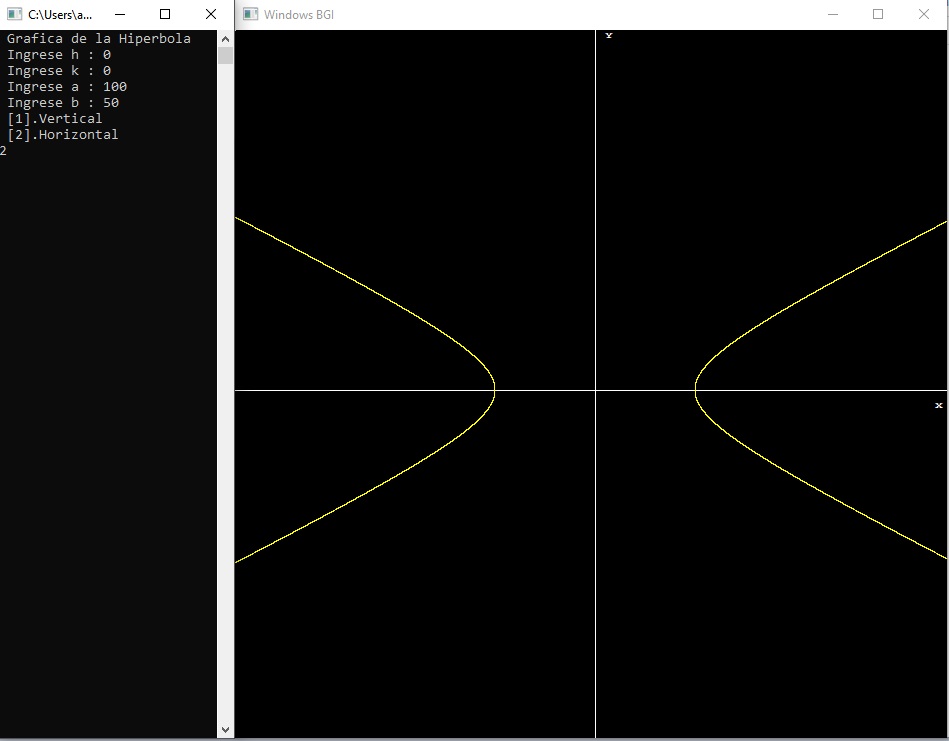The width and height of the screenshot is (949, 741).
Task: Click the 'Windows BGI' title text
Action: coord(299,15)
